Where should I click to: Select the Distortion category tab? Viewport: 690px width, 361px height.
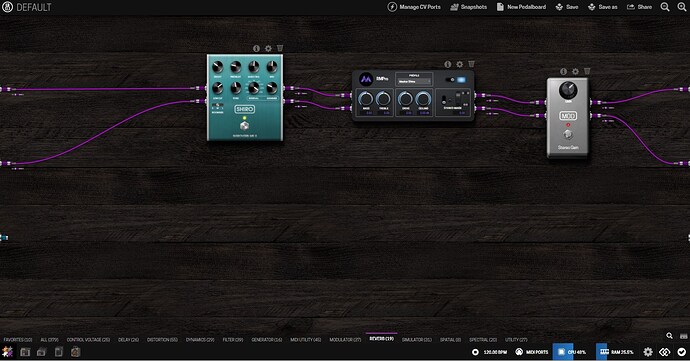point(162,340)
